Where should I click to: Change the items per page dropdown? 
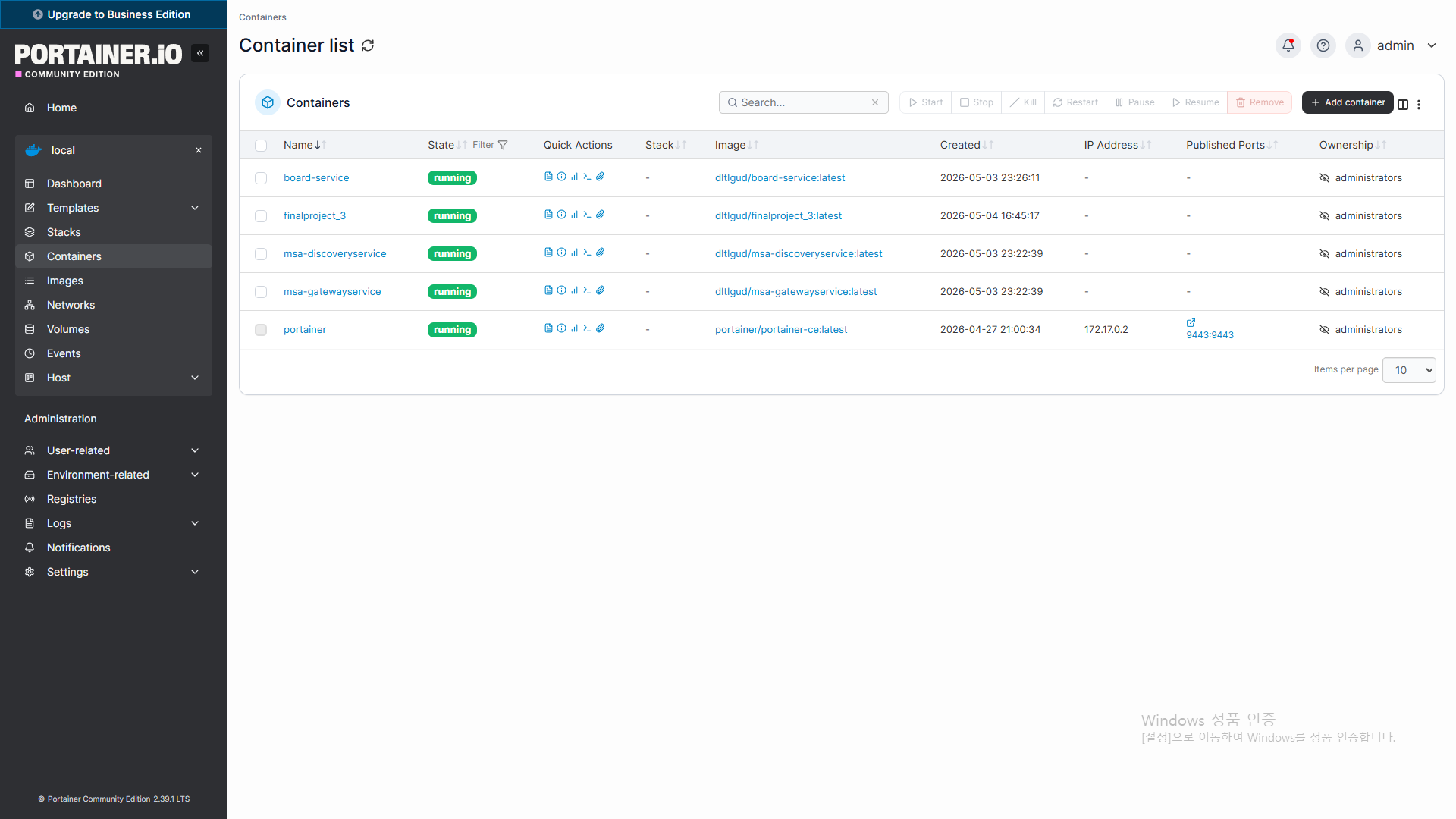(x=1409, y=370)
